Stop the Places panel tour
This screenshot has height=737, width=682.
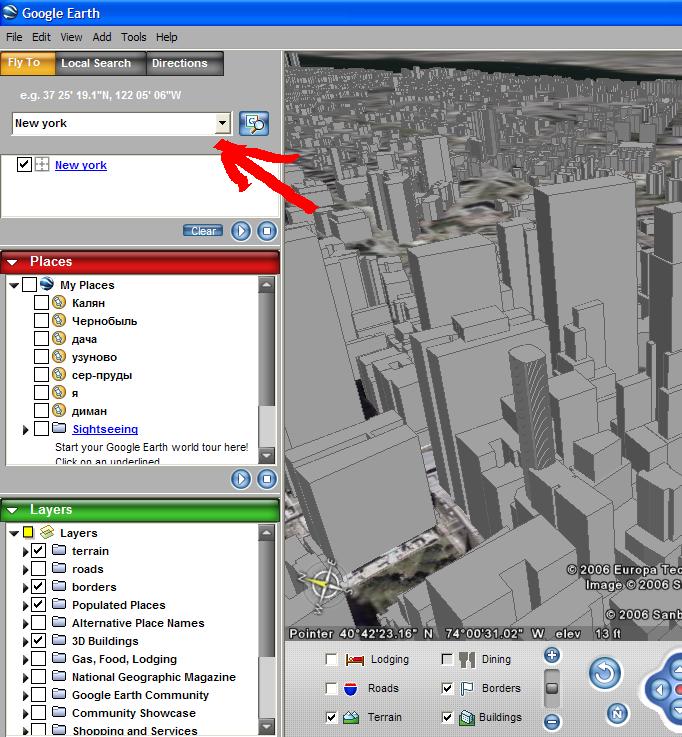pos(267,479)
